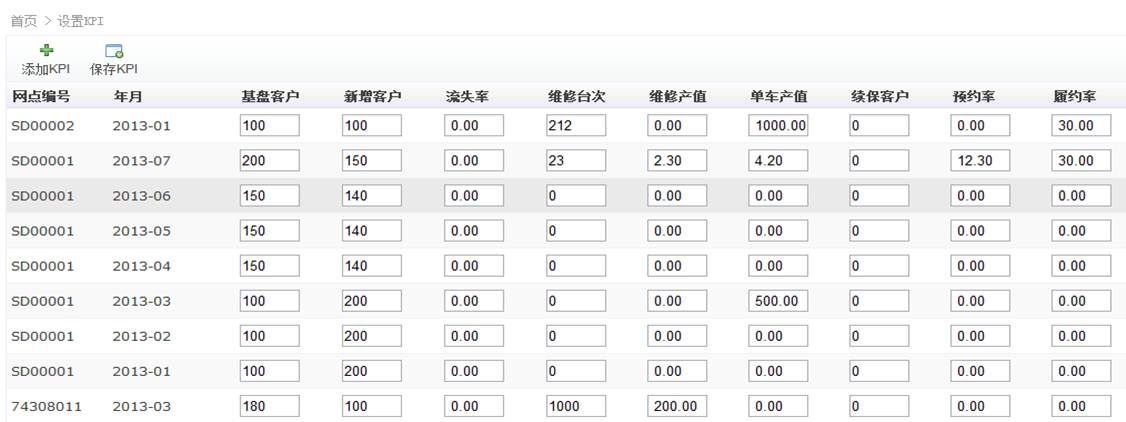Click the green plus 添加KPI icon
The height and width of the screenshot is (422, 1126).
point(45,51)
